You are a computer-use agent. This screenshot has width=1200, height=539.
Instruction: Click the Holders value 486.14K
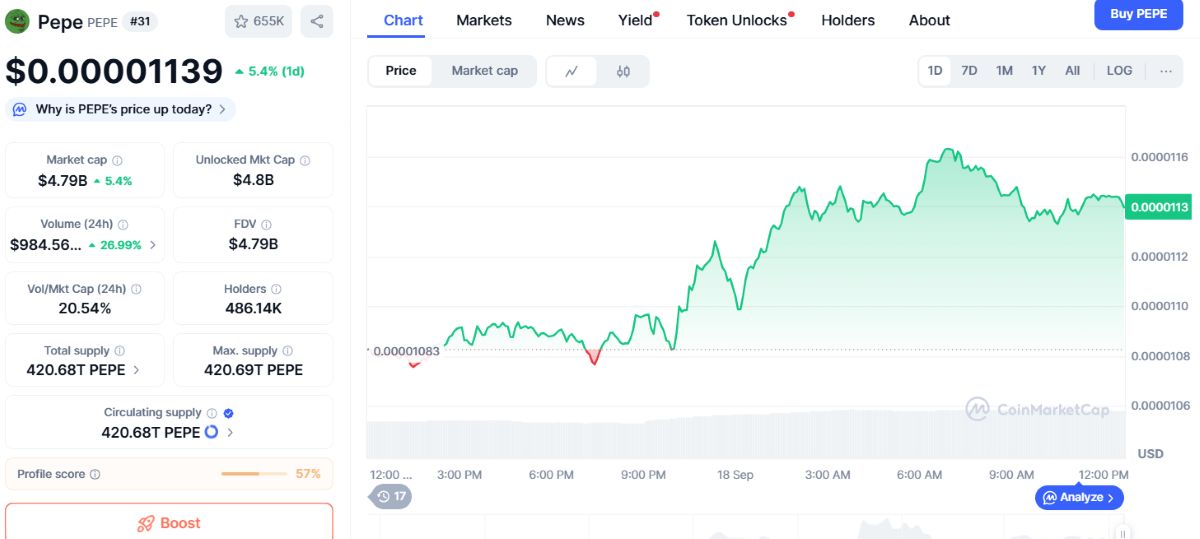pos(253,308)
